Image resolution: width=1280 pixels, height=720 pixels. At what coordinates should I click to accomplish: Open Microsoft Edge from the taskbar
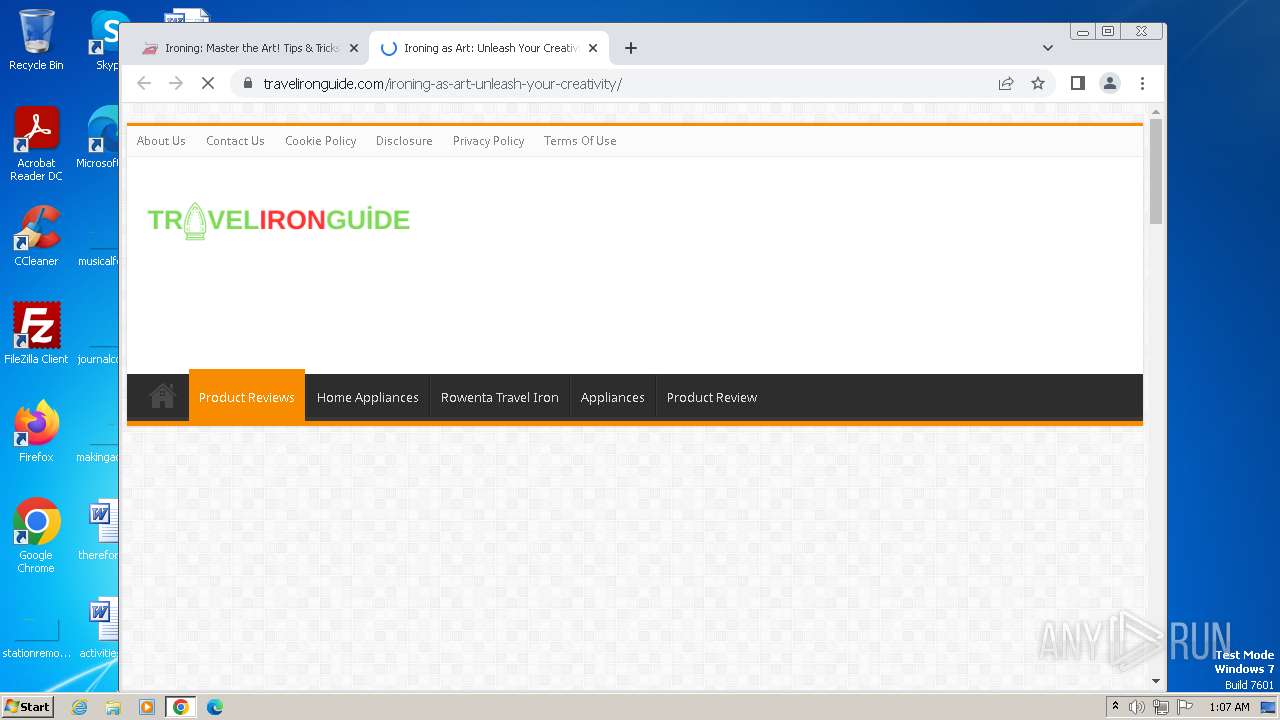pos(215,707)
